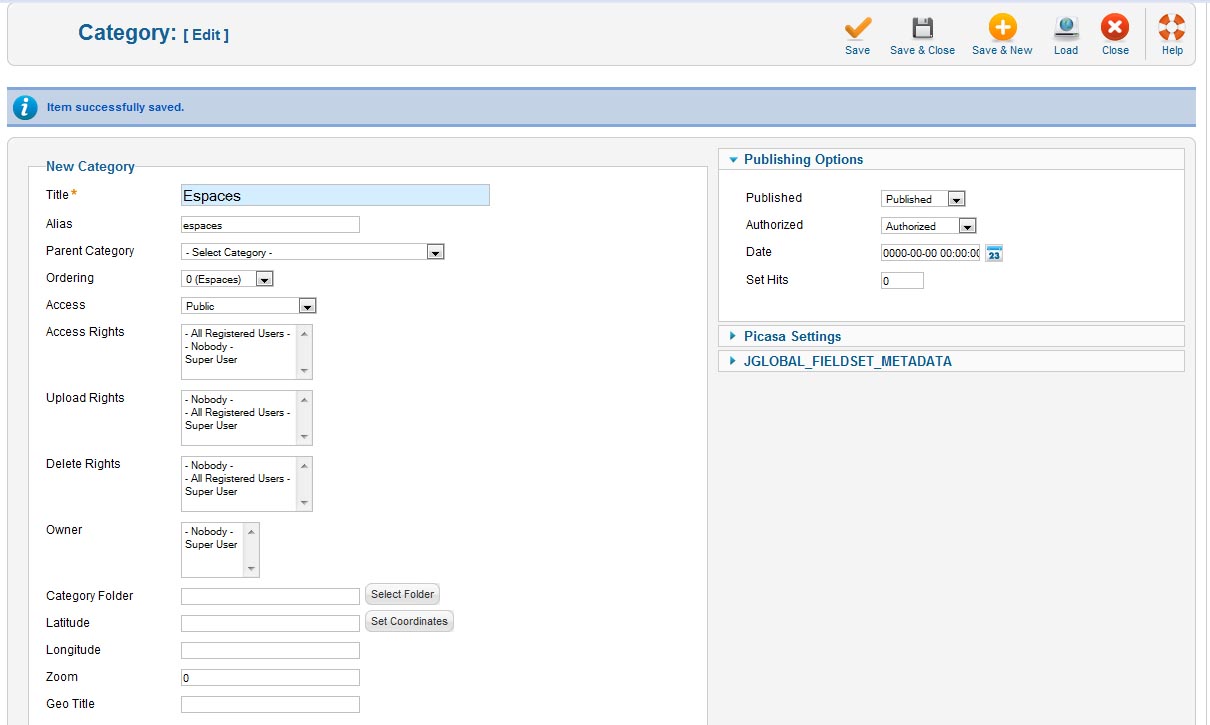Change the Published status dropdown

[922, 199]
